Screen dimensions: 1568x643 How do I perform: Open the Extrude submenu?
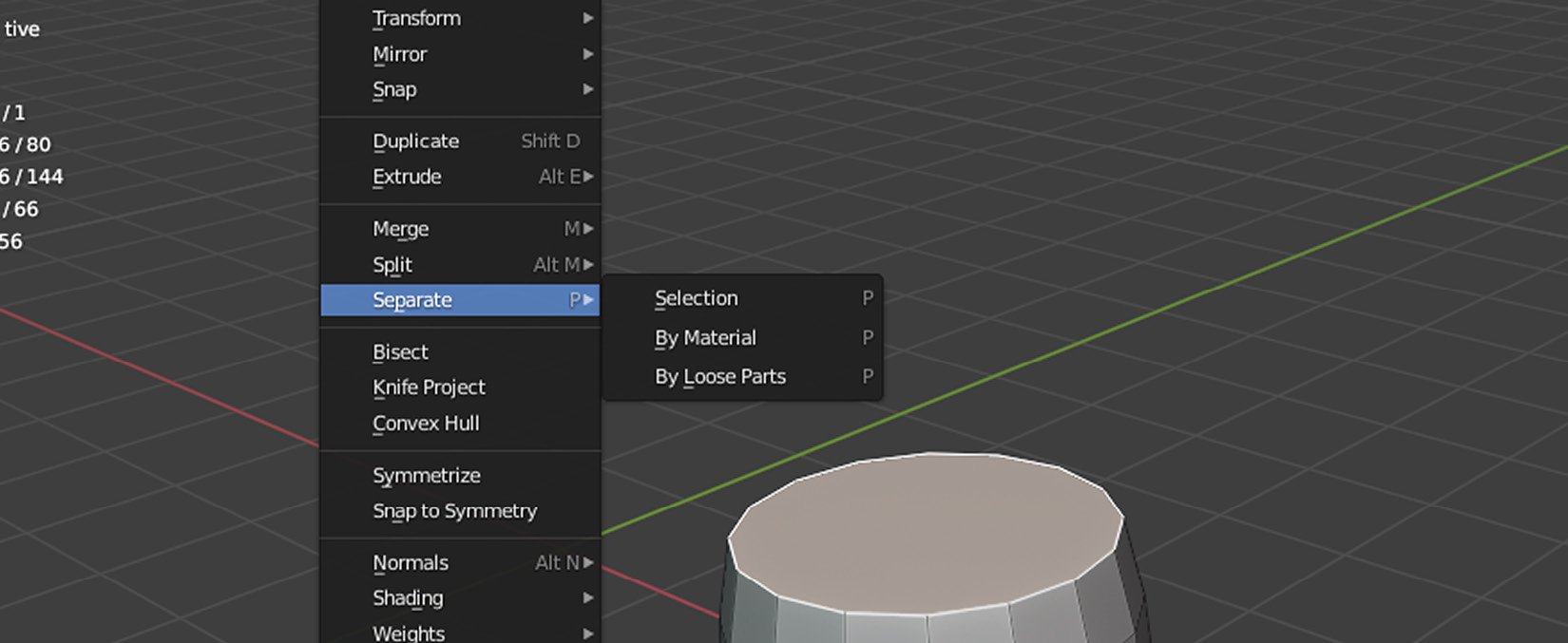click(460, 177)
